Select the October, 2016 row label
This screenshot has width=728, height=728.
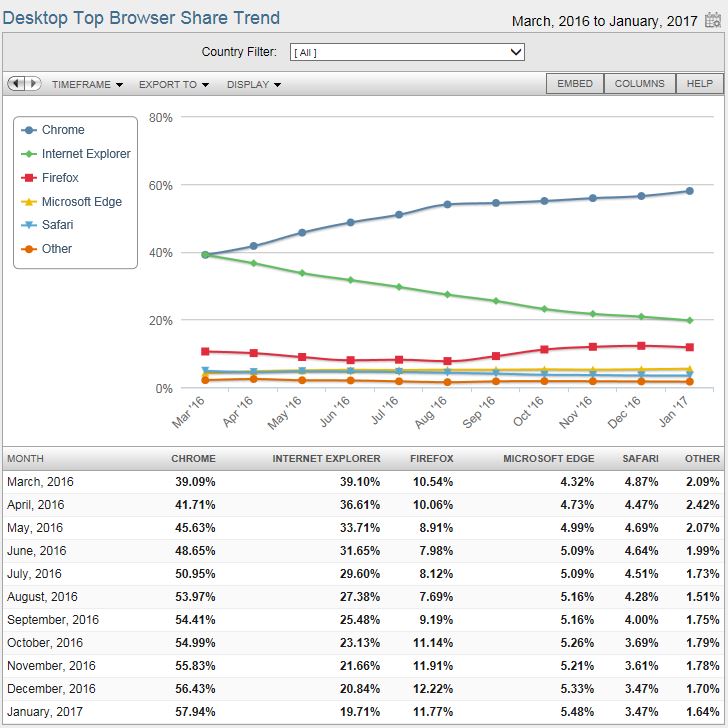(45, 643)
